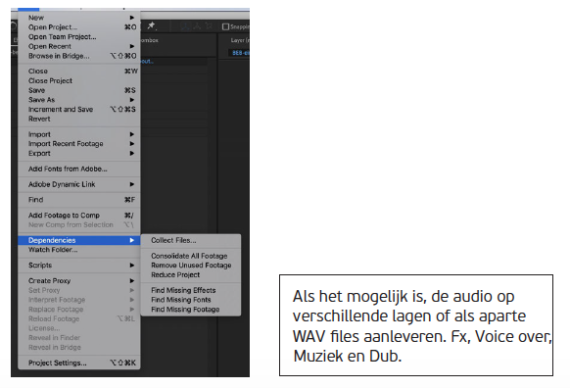
Task: Choose Add Footage to Comp
Action: click(x=79, y=215)
